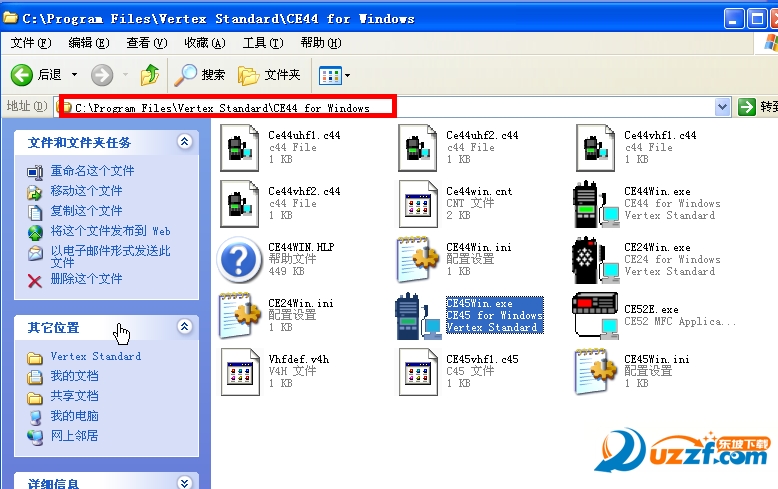Select the CE24Win.ini settings icon
Viewport: 778px width, 489px height.
240,316
